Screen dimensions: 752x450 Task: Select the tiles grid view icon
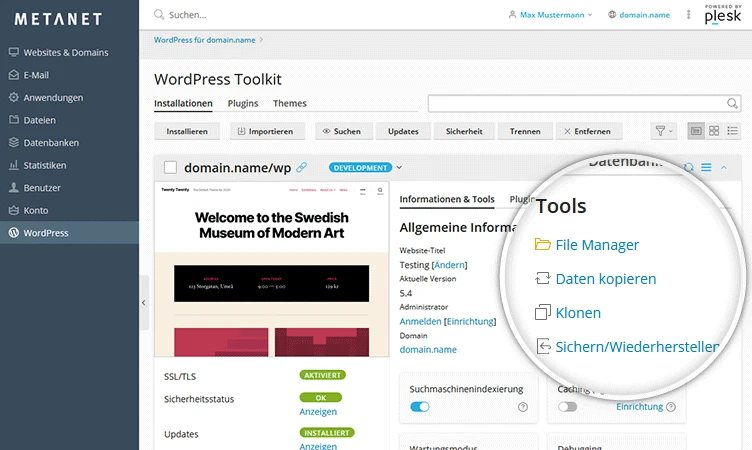tap(714, 130)
